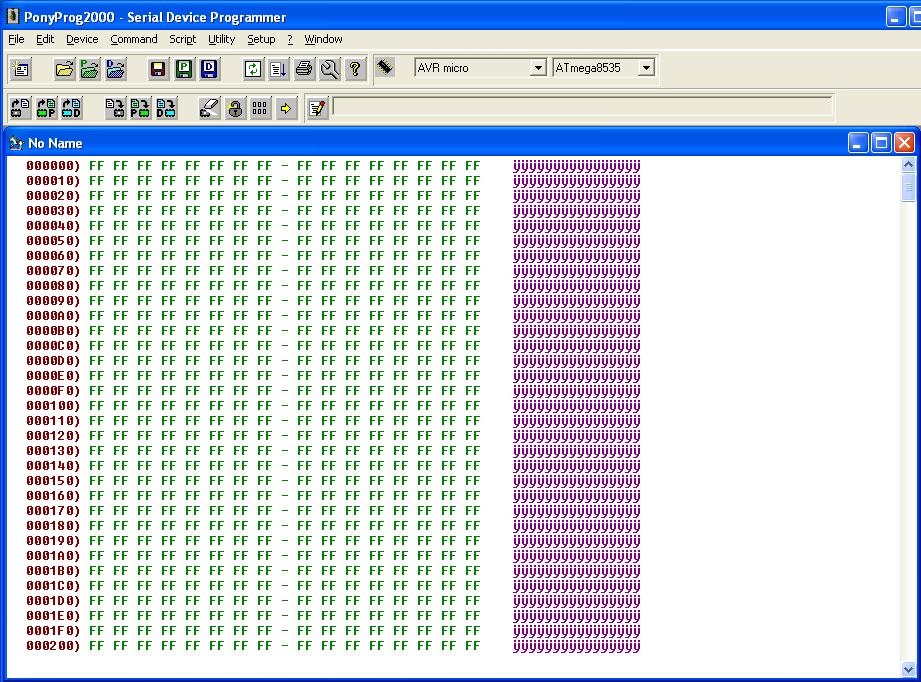The height and width of the screenshot is (682, 921).
Task: Open device file with yellow folder icon
Action: [64, 69]
